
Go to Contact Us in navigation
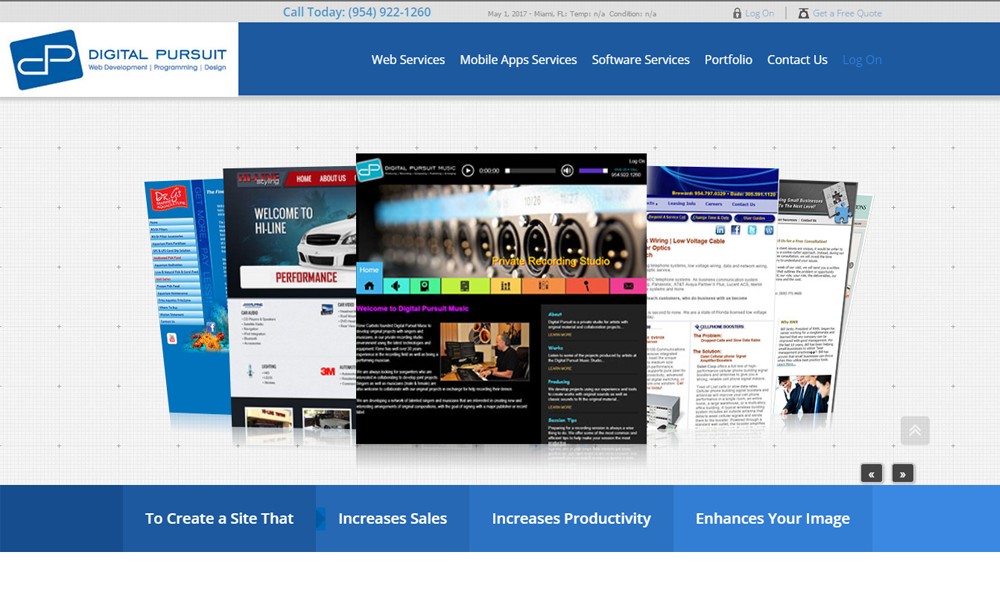pyautogui.click(x=797, y=60)
